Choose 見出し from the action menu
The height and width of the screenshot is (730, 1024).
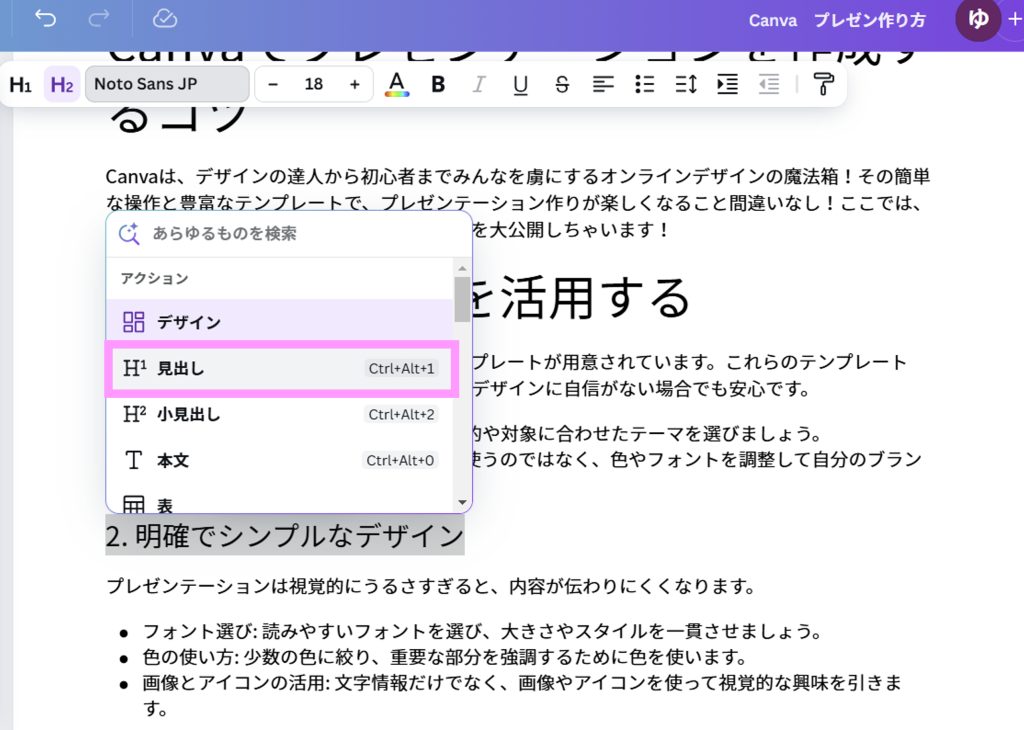point(281,369)
